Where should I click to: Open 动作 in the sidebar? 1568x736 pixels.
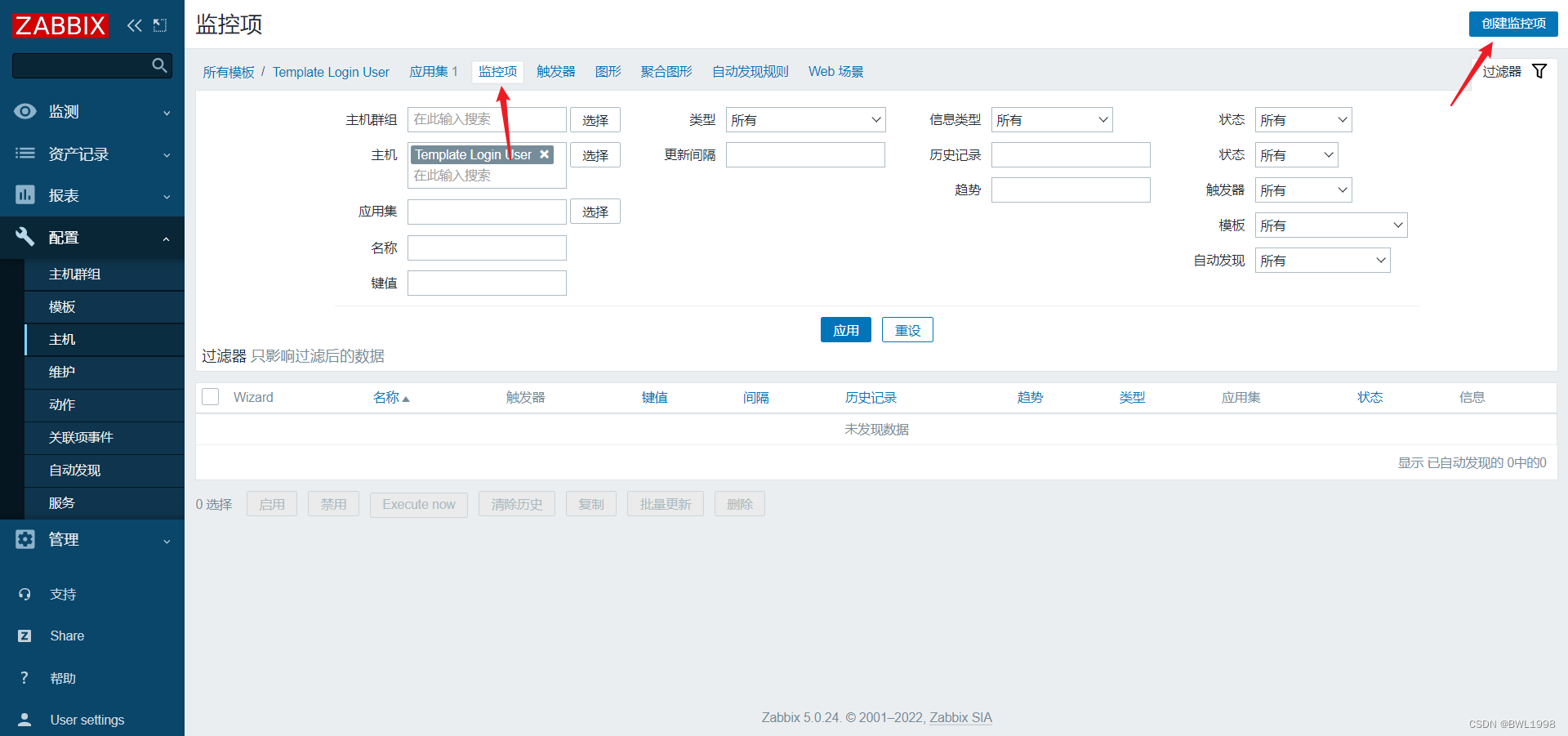105,405
